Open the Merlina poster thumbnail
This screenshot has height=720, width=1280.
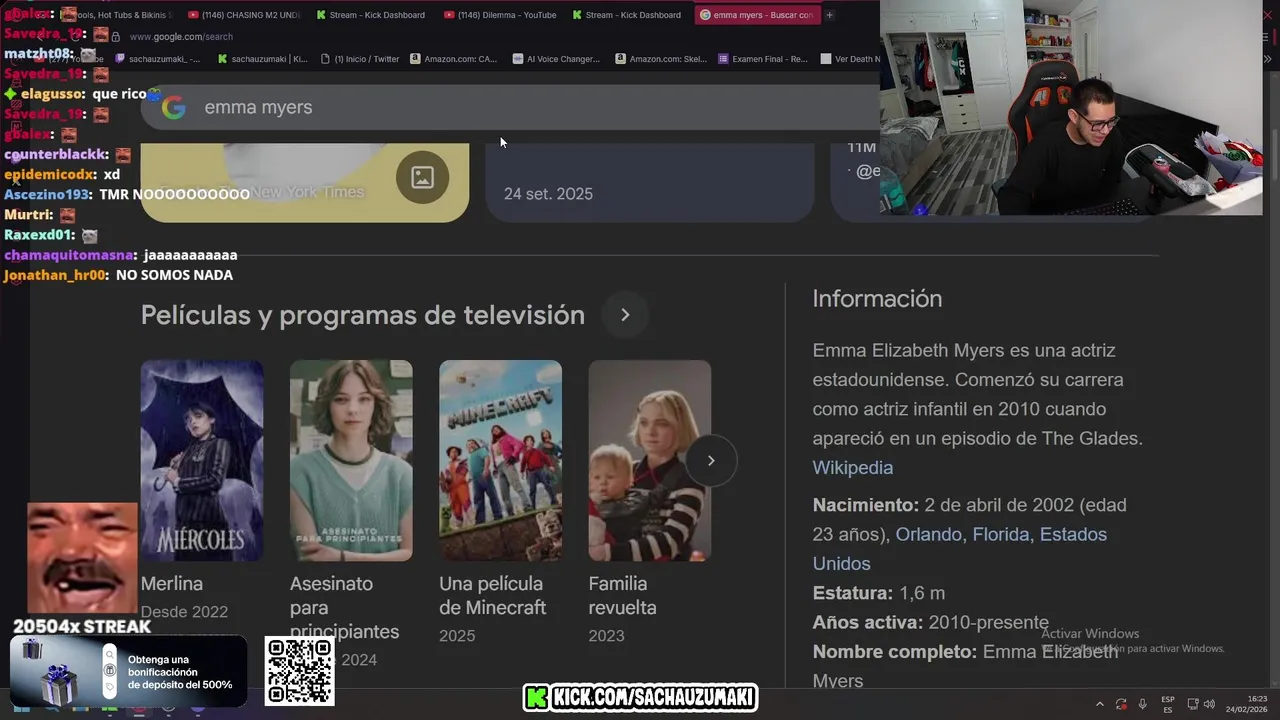[202, 461]
